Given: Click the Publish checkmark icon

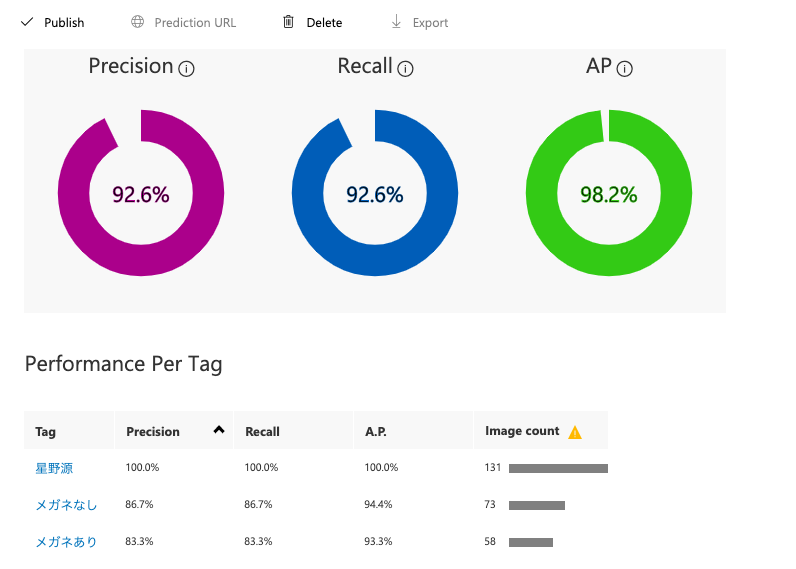Looking at the screenshot, I should click(27, 22).
